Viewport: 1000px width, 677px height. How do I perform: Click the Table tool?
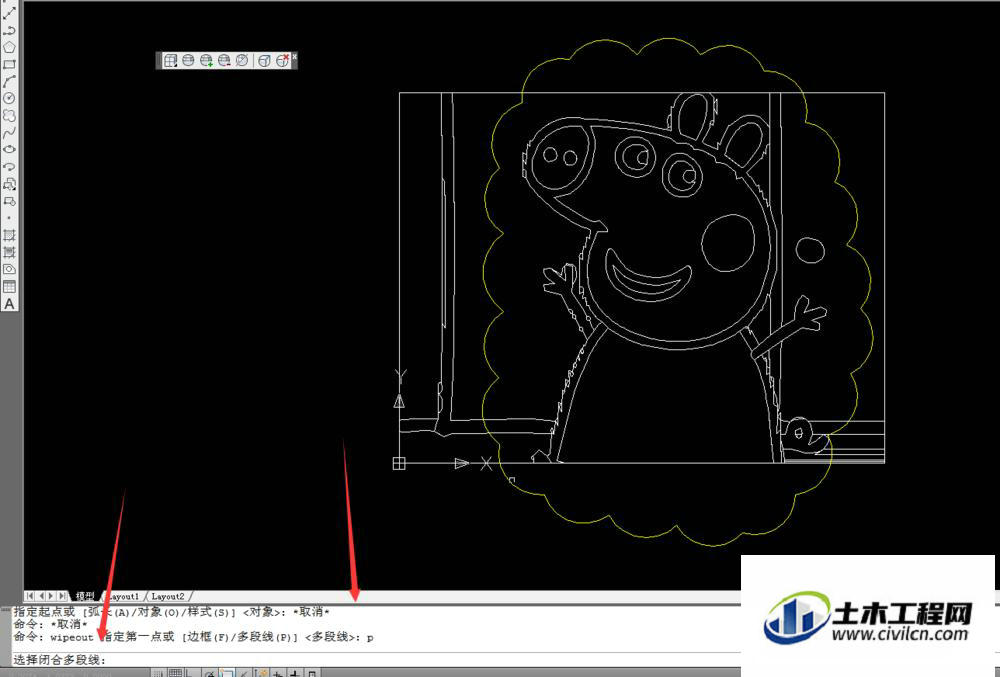pos(9,287)
